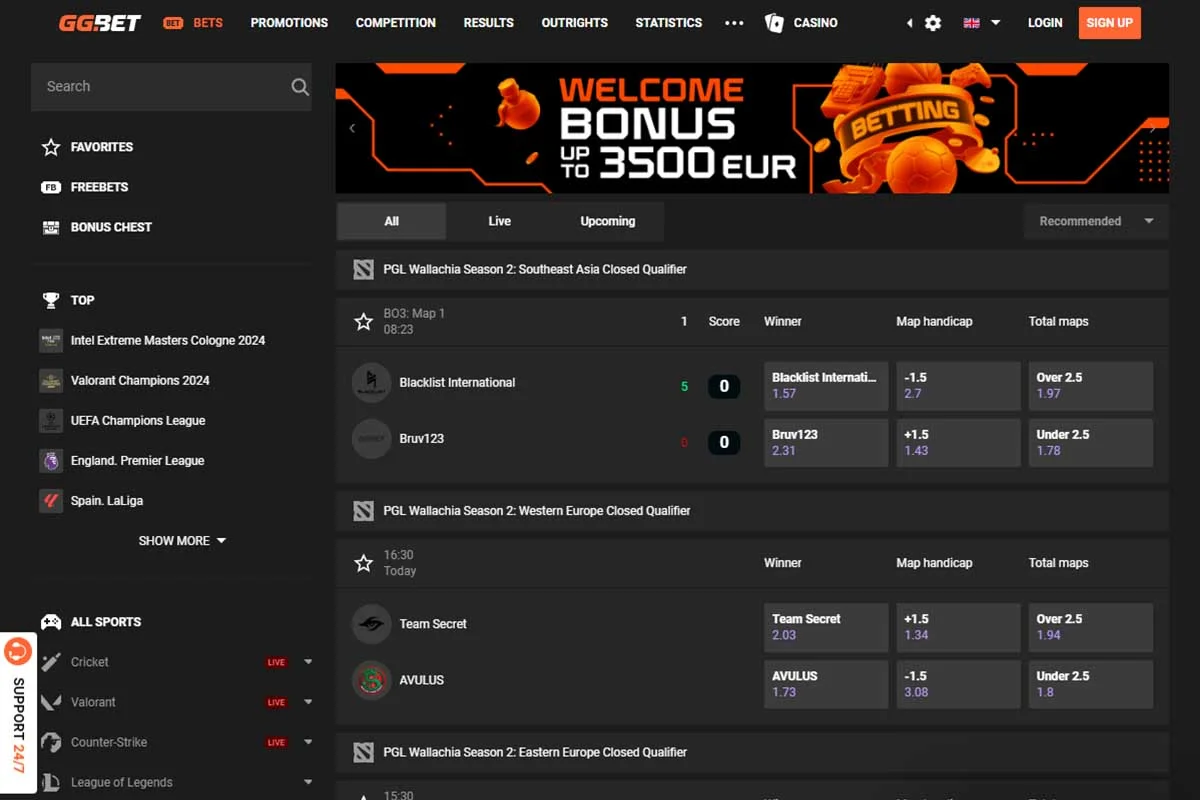Switch to the Upcoming tab

click(608, 221)
